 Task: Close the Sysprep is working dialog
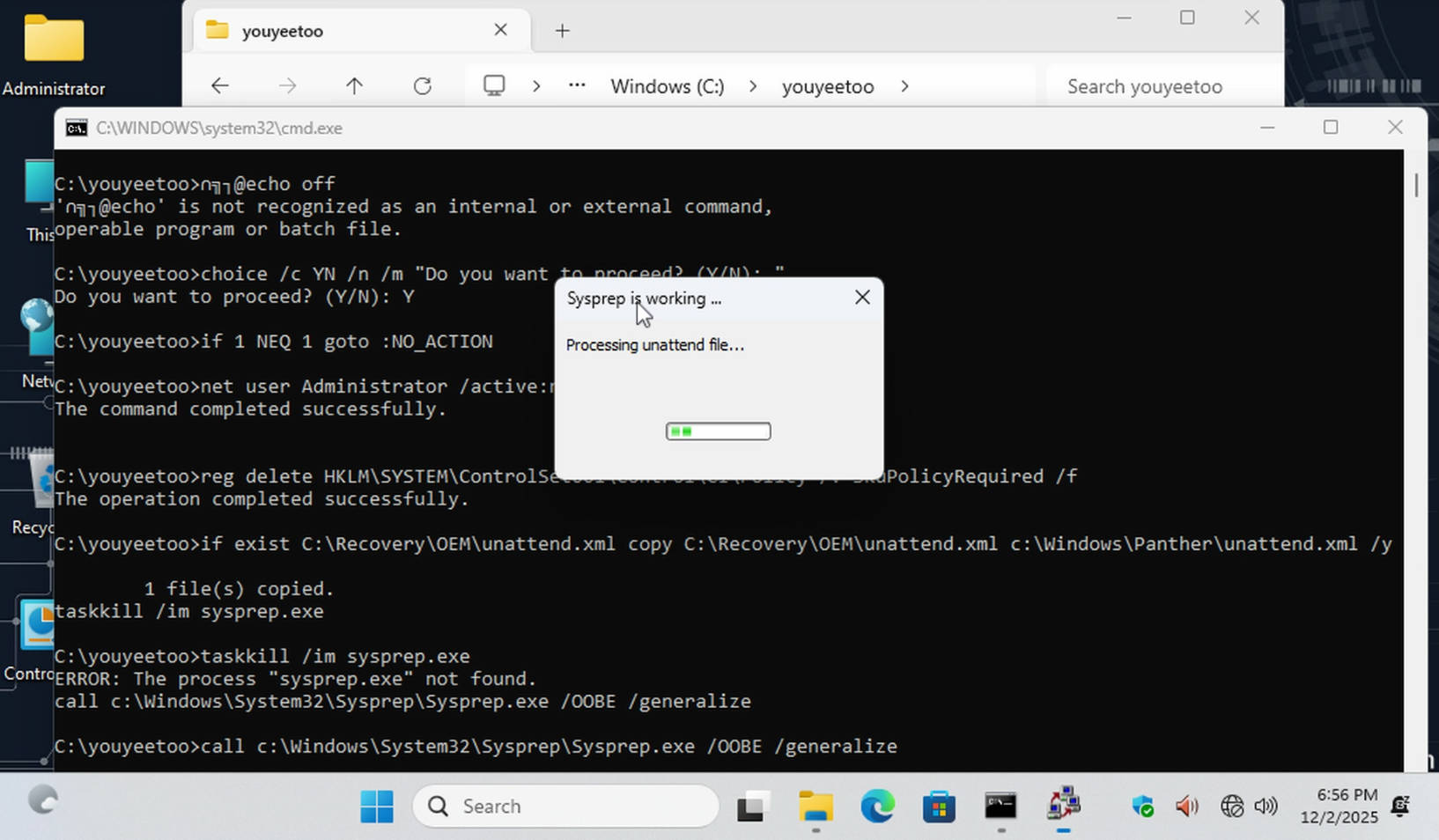point(862,298)
